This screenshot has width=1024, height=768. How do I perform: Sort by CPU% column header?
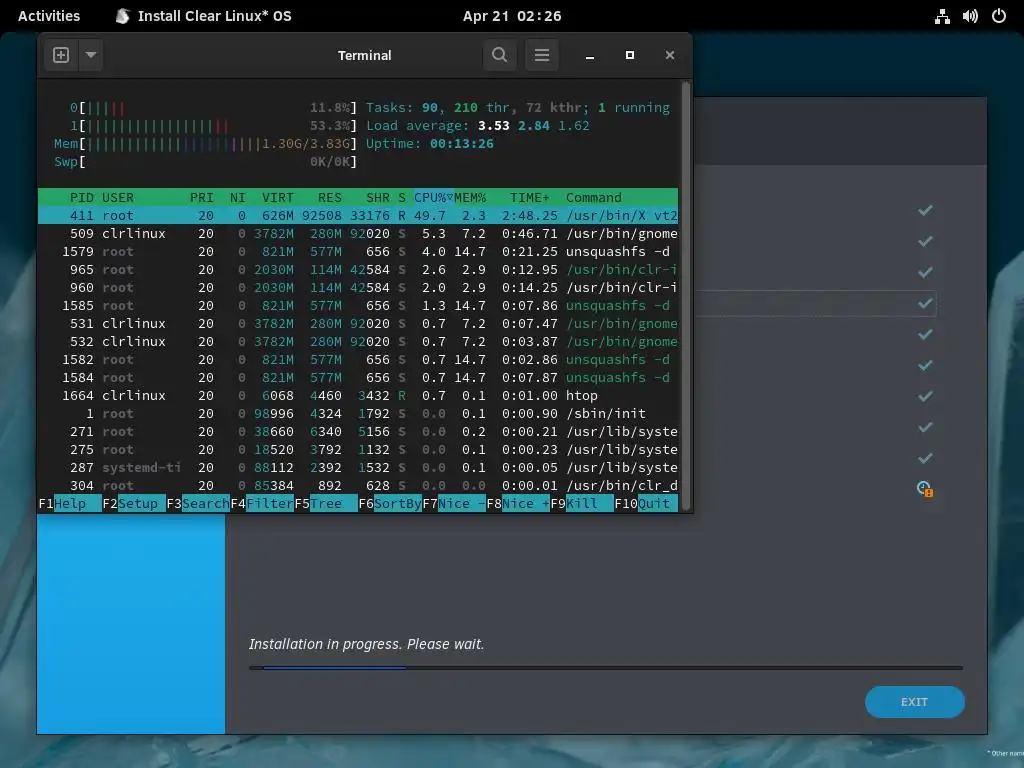click(x=434, y=197)
